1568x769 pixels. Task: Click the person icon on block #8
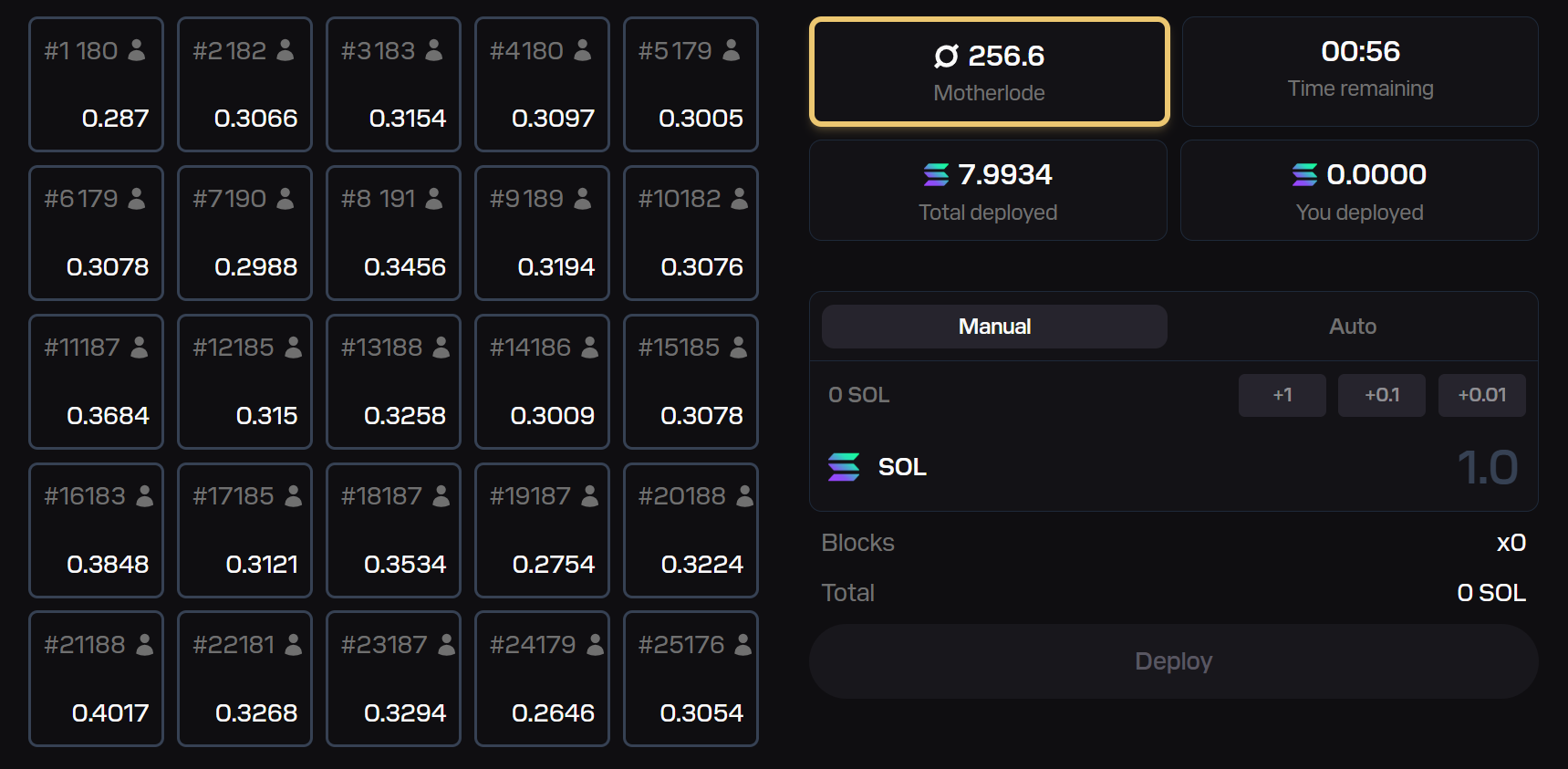point(434,199)
